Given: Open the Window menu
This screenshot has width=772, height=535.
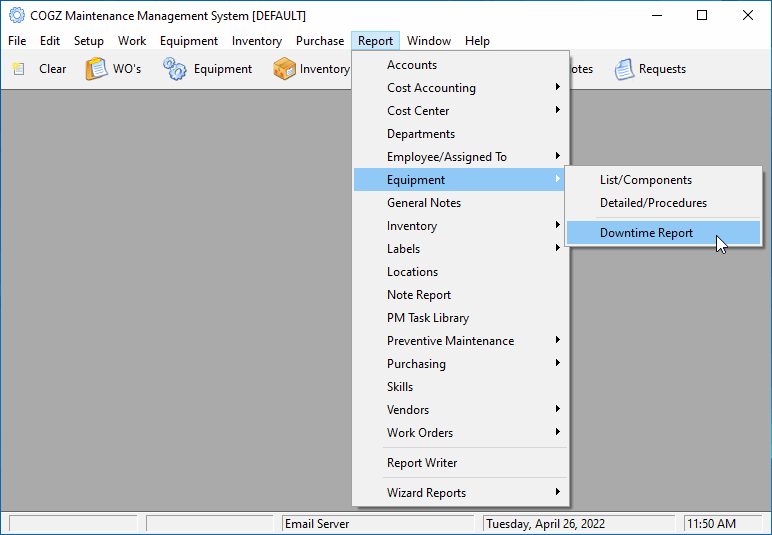Looking at the screenshot, I should (429, 41).
